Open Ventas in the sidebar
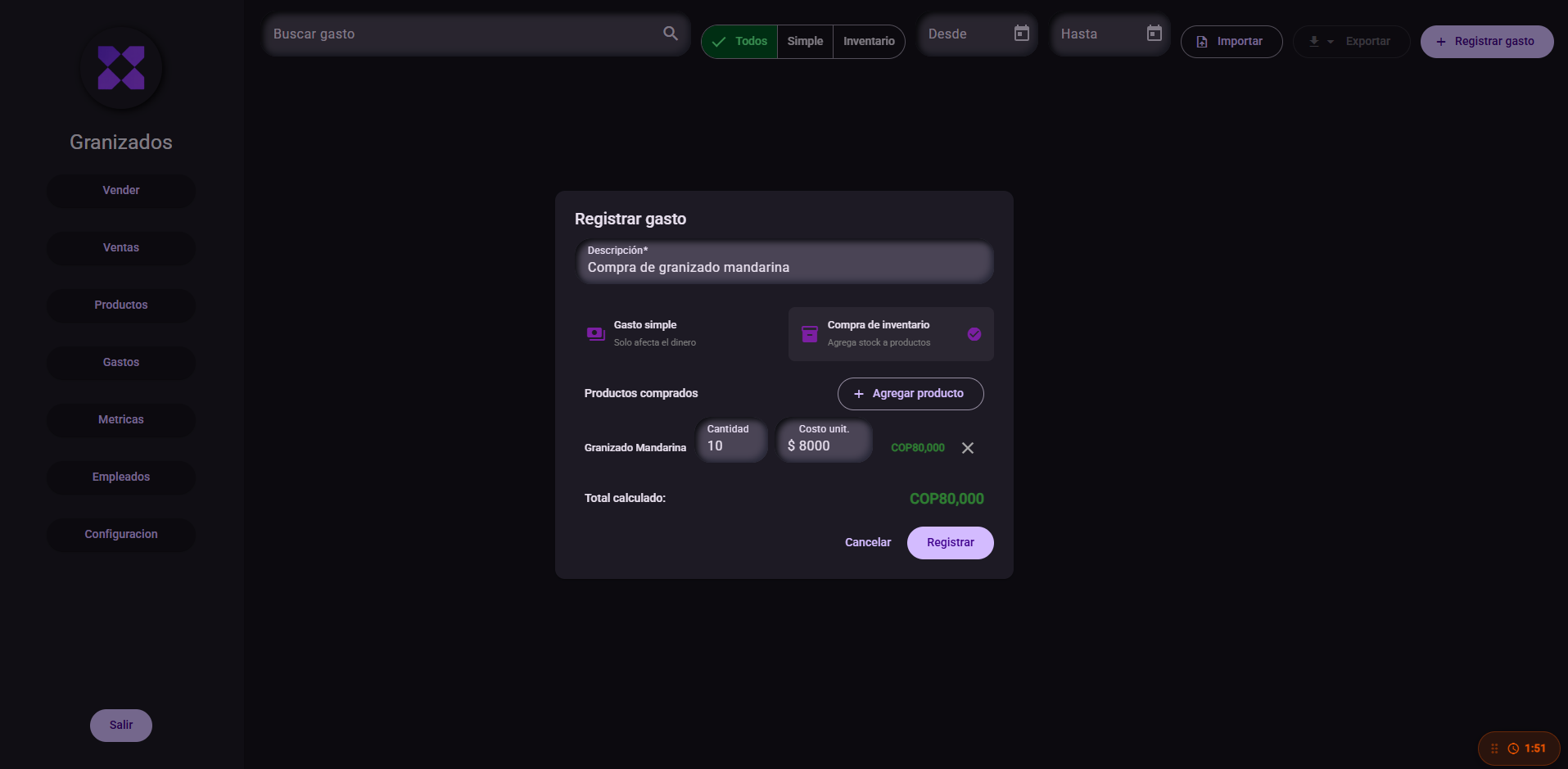The width and height of the screenshot is (1568, 769). point(121,248)
